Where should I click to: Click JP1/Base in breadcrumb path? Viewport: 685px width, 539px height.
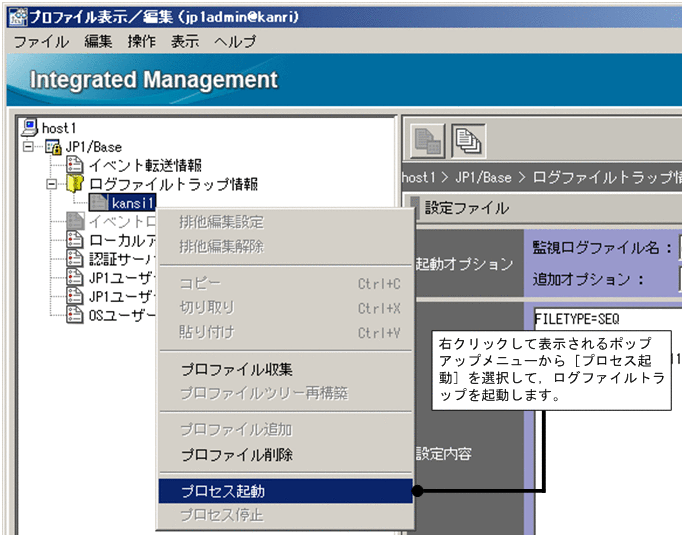[x=483, y=177]
